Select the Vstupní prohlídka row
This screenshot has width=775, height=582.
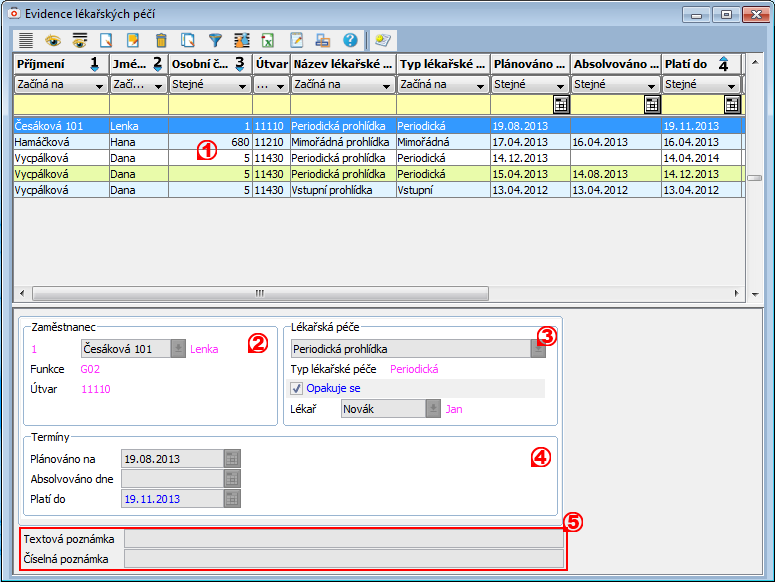(330, 190)
